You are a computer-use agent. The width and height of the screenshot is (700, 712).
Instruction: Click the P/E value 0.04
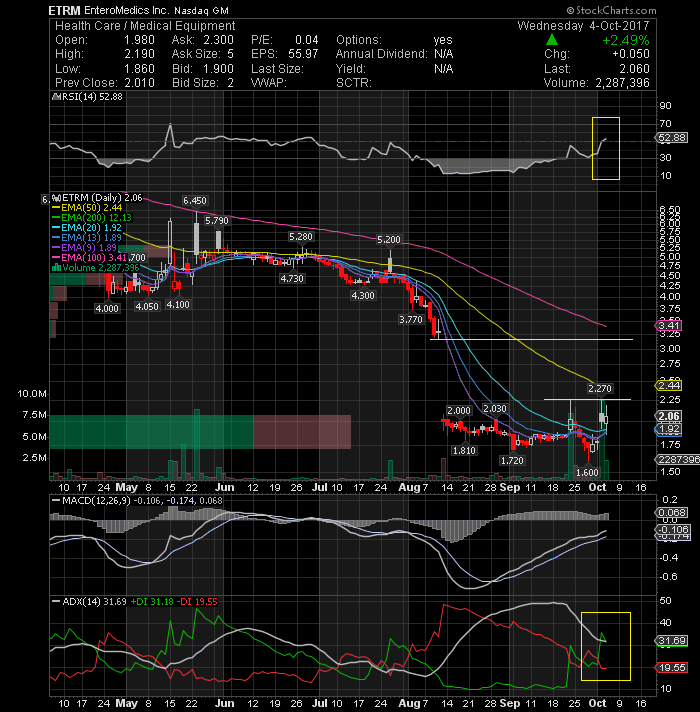coord(306,40)
